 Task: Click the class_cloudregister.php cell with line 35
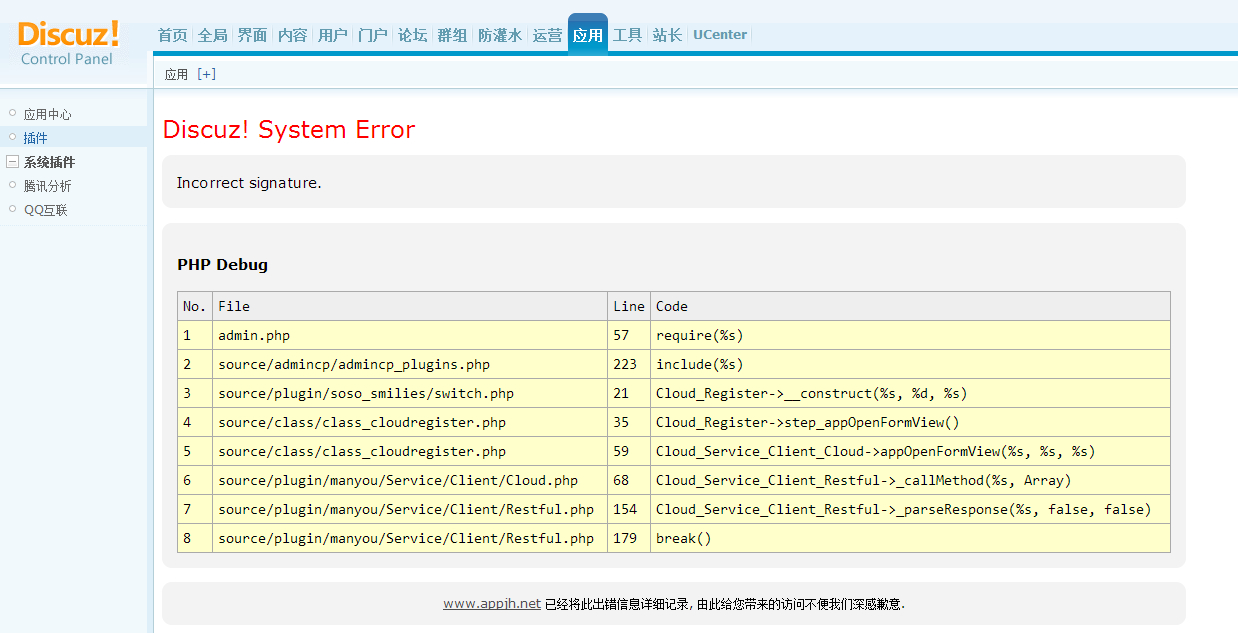coord(410,423)
